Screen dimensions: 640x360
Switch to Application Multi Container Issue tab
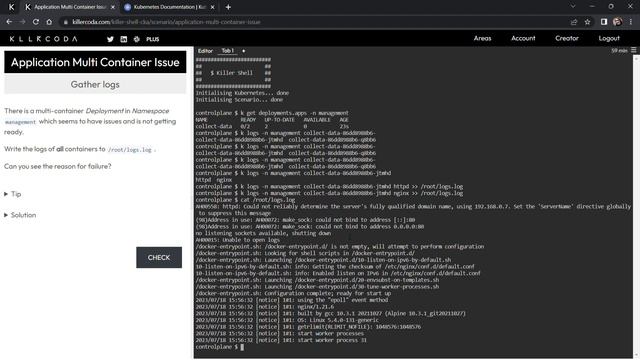coord(69,7)
